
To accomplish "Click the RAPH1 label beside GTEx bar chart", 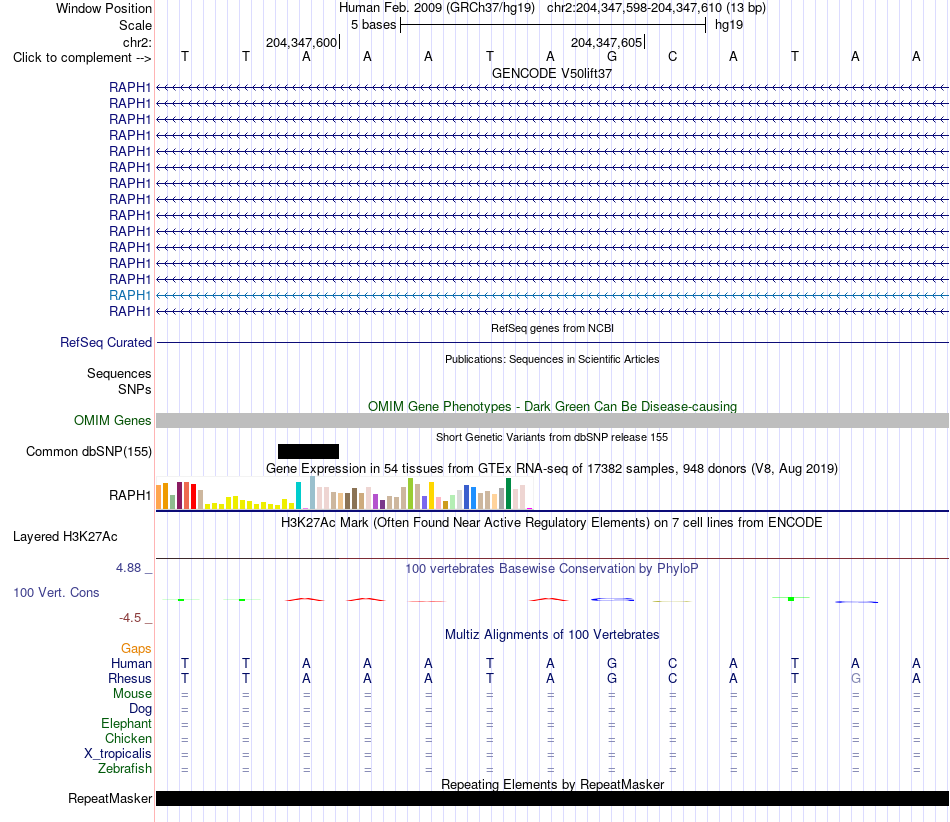I will pos(130,495).
